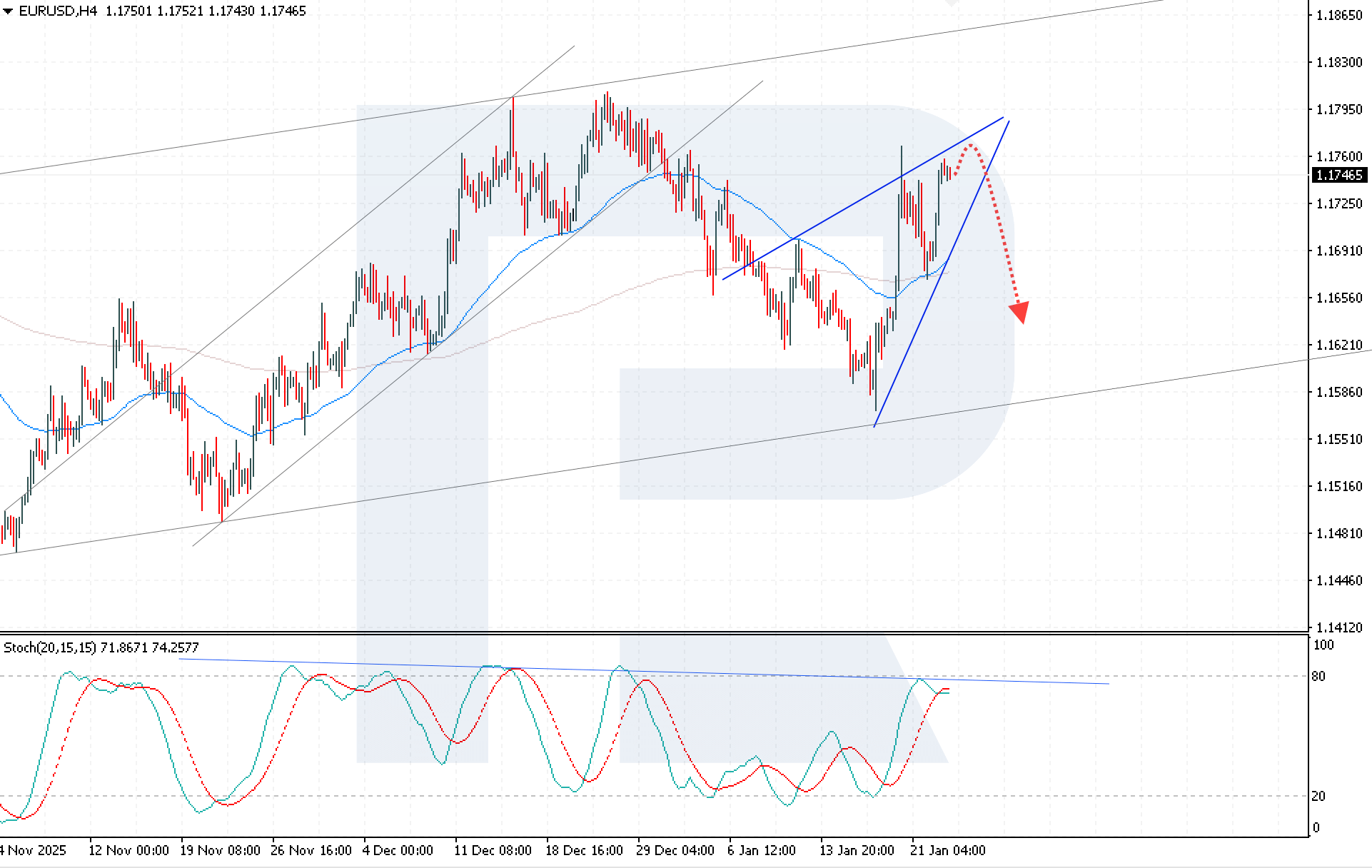Click the 21 Jan 04:00 time label
1372x868 pixels.
(947, 850)
